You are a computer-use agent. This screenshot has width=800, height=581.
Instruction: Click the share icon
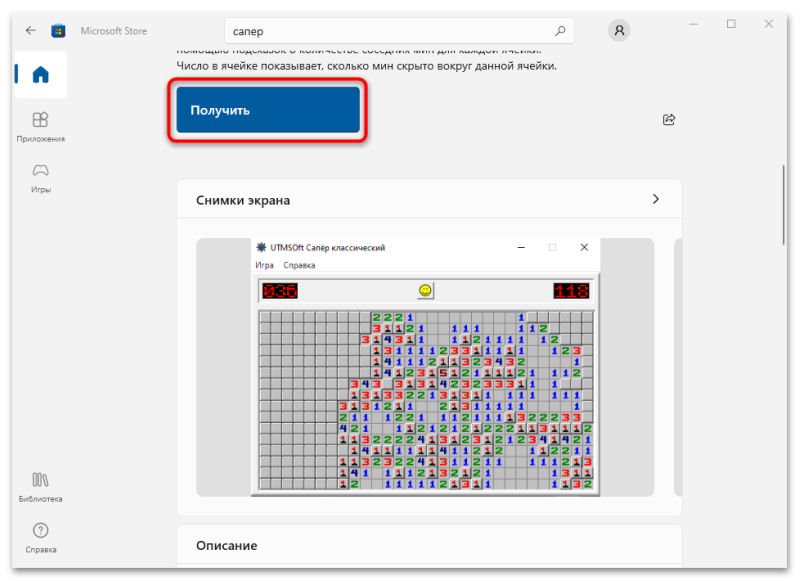[669, 119]
